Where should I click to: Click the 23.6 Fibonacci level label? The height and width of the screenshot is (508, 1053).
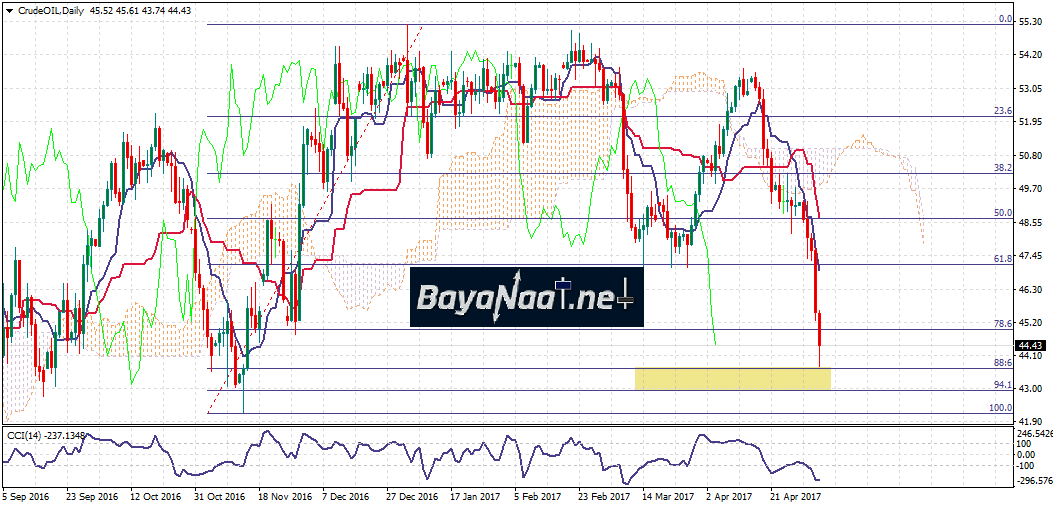pos(1004,111)
